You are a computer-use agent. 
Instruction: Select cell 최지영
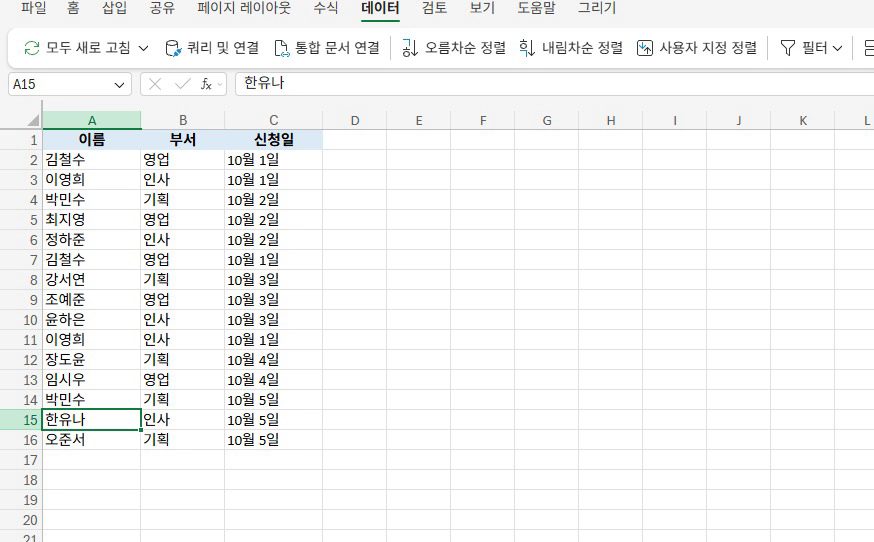[92, 220]
